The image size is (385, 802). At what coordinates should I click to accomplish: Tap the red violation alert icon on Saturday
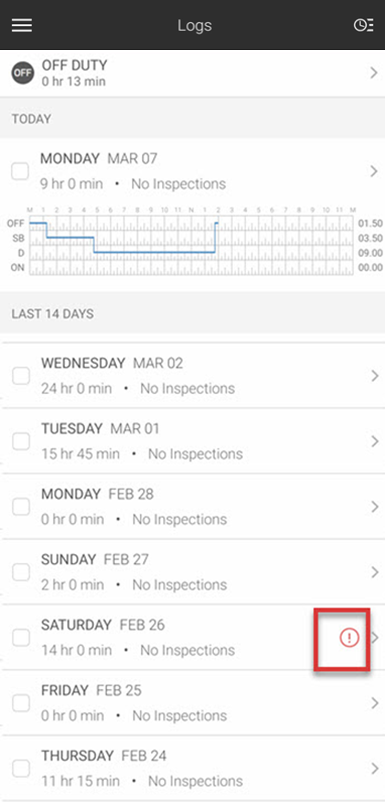[350, 637]
